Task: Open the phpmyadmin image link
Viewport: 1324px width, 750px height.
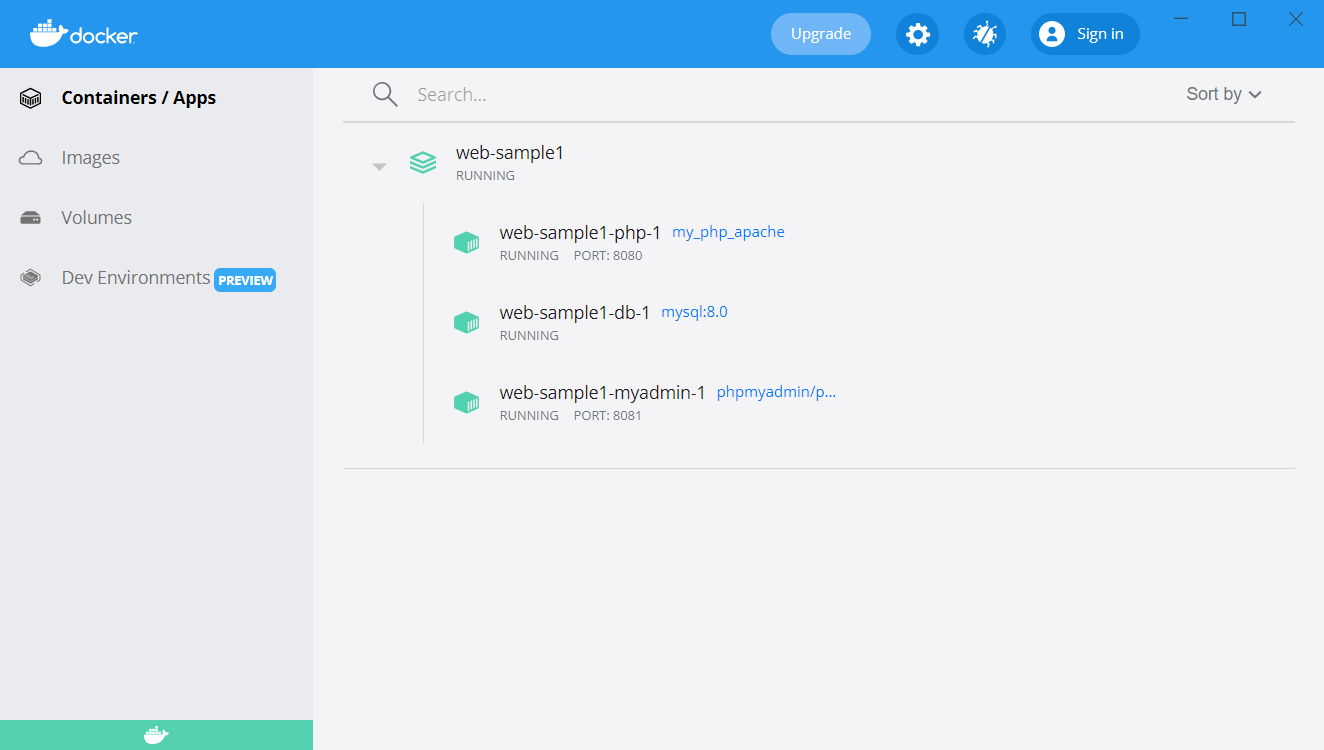Action: [776, 392]
